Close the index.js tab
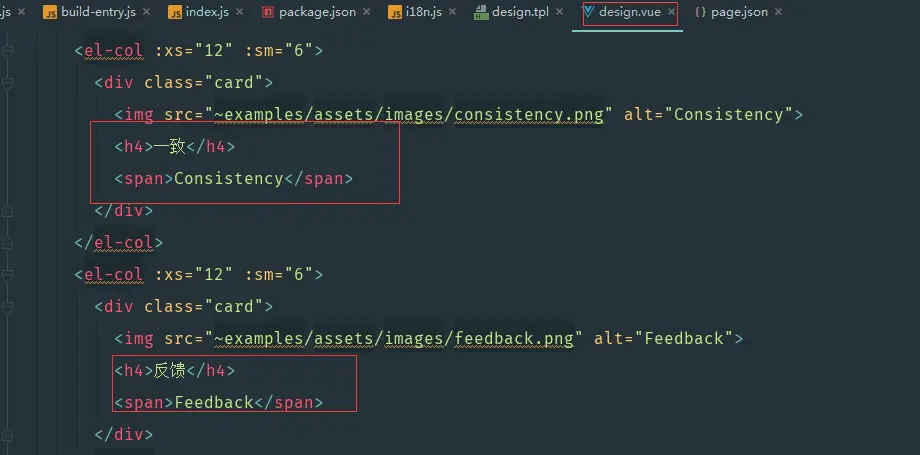Image resolution: width=920 pixels, height=455 pixels. (x=240, y=12)
